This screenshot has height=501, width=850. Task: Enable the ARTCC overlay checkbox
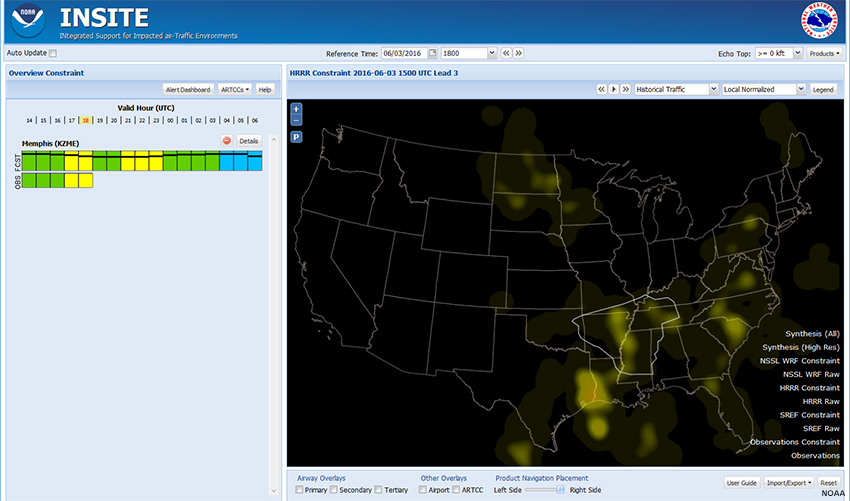point(456,490)
